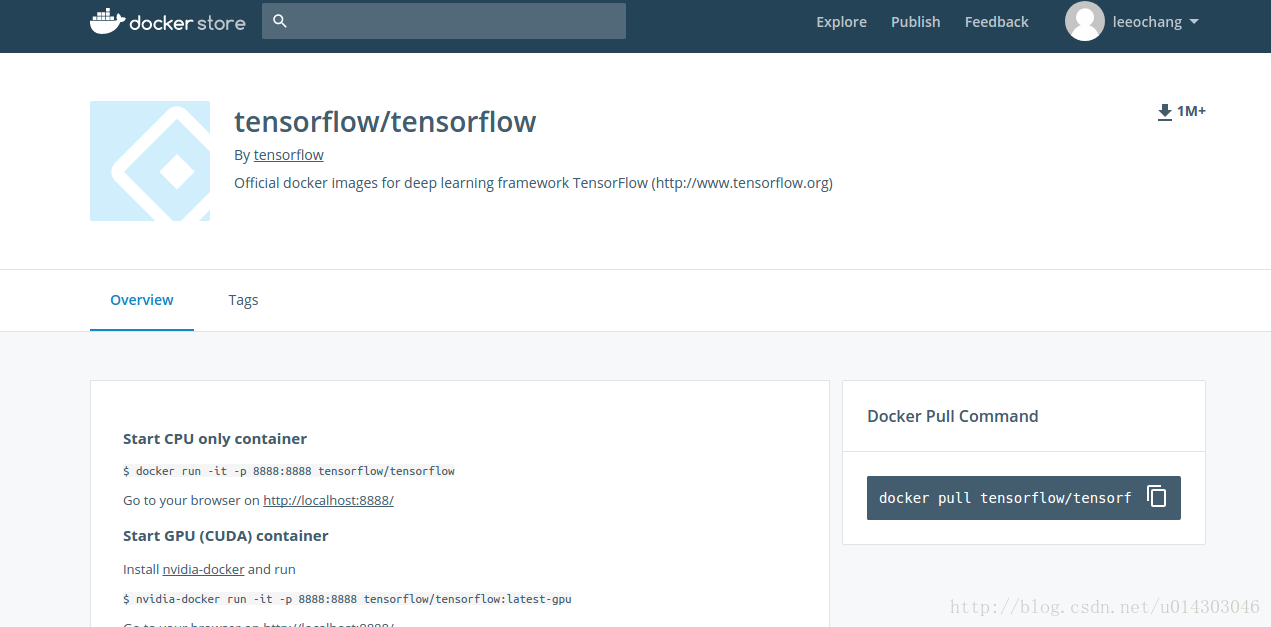The height and width of the screenshot is (627, 1271).
Task: Click the Start GPU (CUDA) container heading
Action: 226,536
